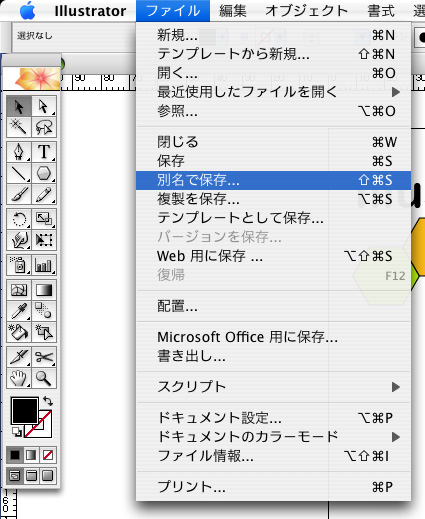Image resolution: width=425 pixels, height=519 pixels.
Task: Switch to full screen with menu bar
Action: click(x=31, y=475)
